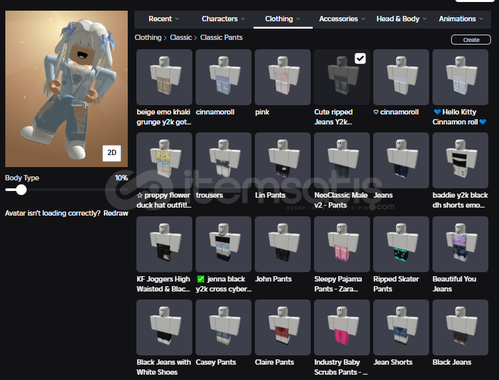
Task: Select the baddie y2k black shorts item
Action: click(460, 160)
